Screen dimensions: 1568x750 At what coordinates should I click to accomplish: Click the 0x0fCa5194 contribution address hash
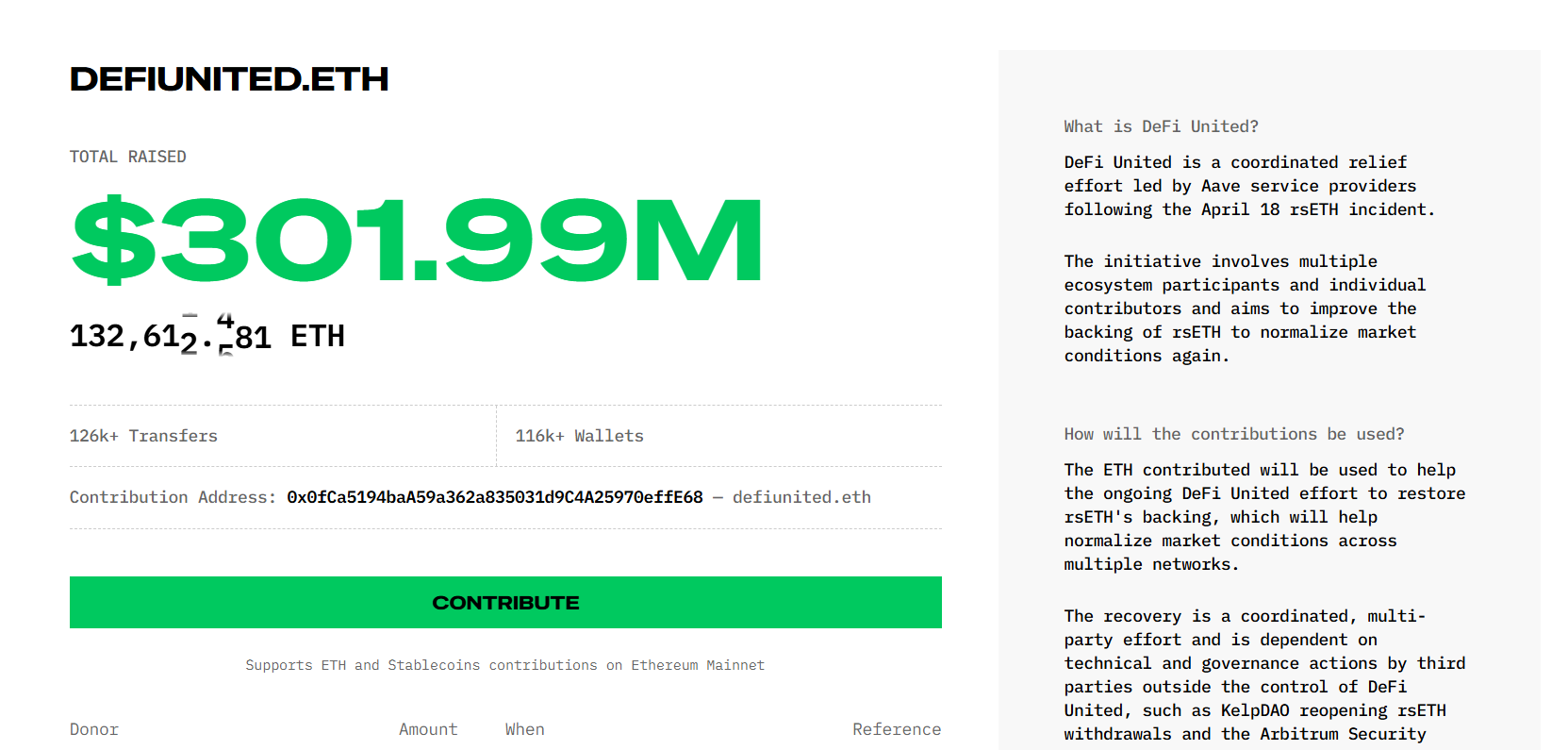[494, 497]
